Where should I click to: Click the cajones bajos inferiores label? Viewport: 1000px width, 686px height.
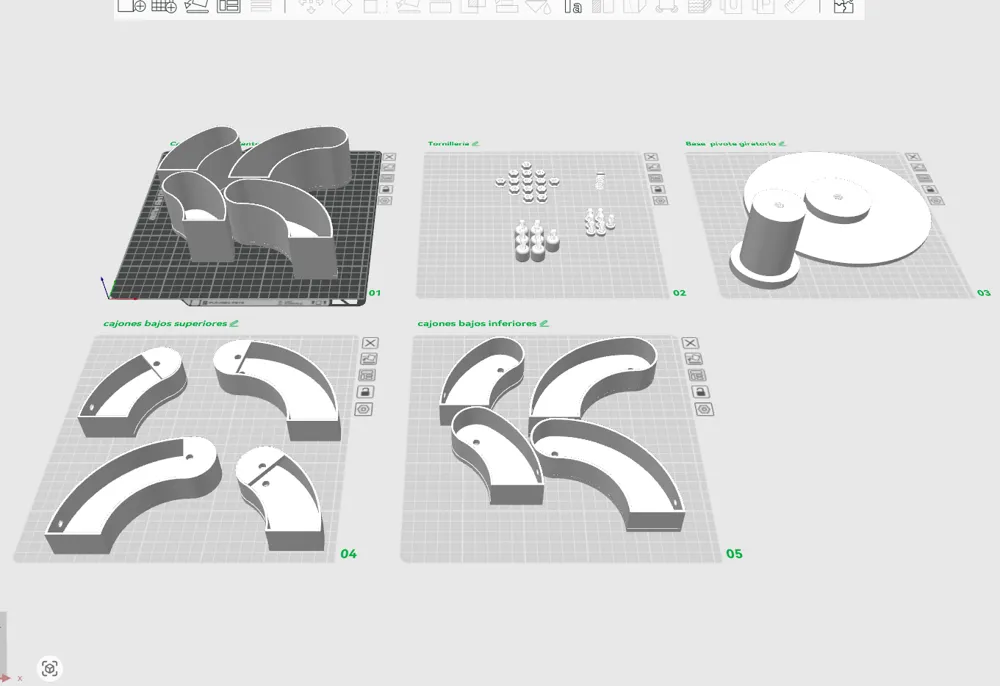tap(477, 323)
